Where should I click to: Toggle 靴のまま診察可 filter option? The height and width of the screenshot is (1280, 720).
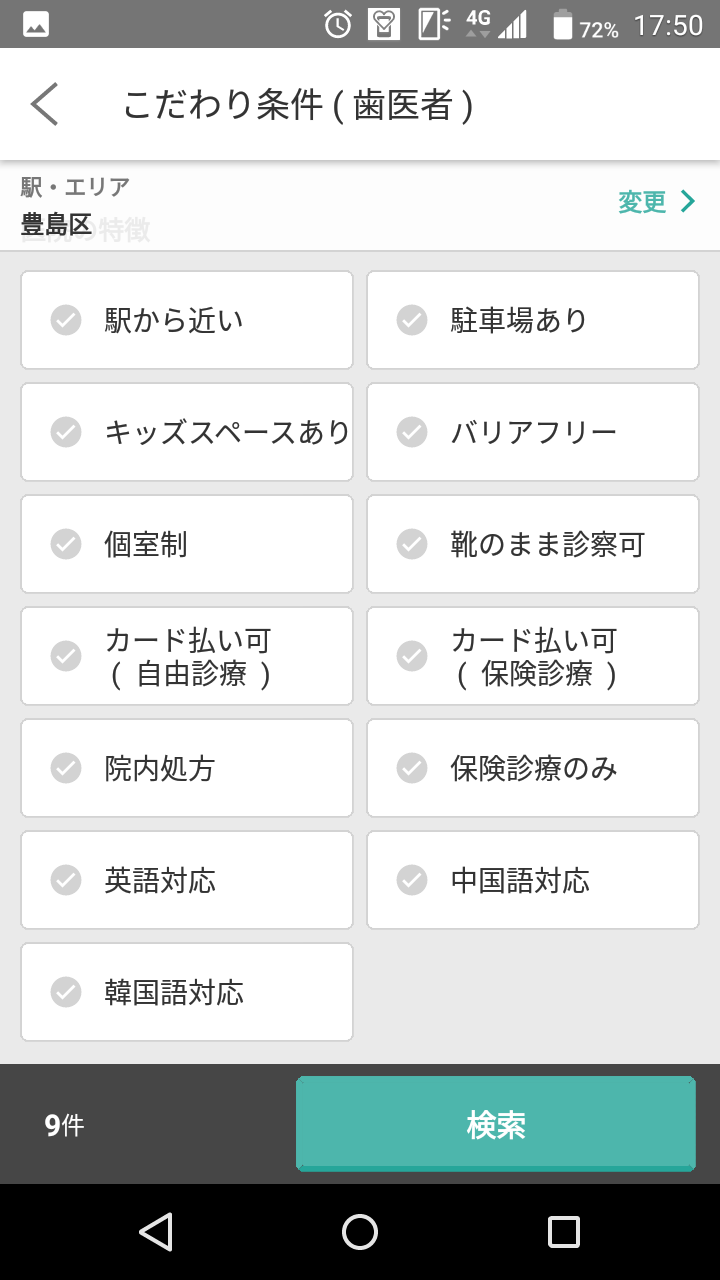533,544
